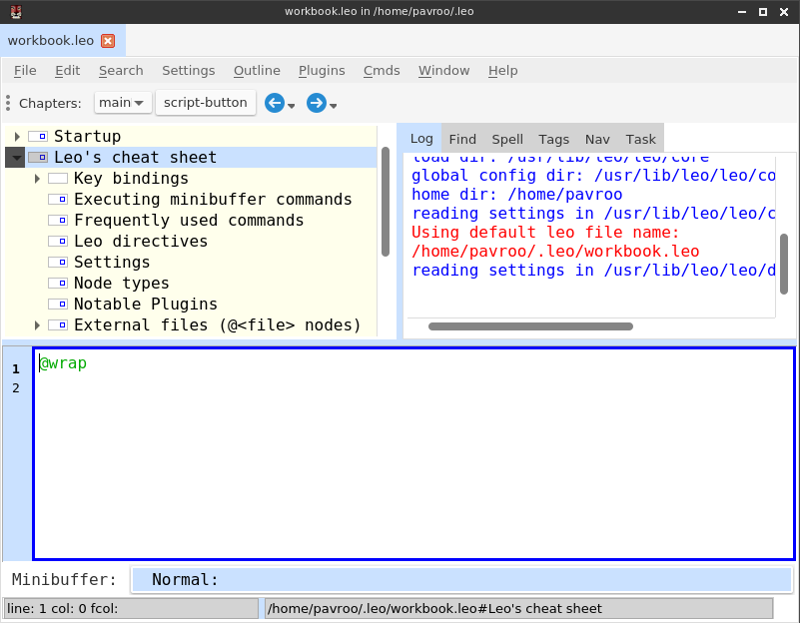The width and height of the screenshot is (800, 623).
Task: Click the Leo app icon in title bar
Action: 16,11
